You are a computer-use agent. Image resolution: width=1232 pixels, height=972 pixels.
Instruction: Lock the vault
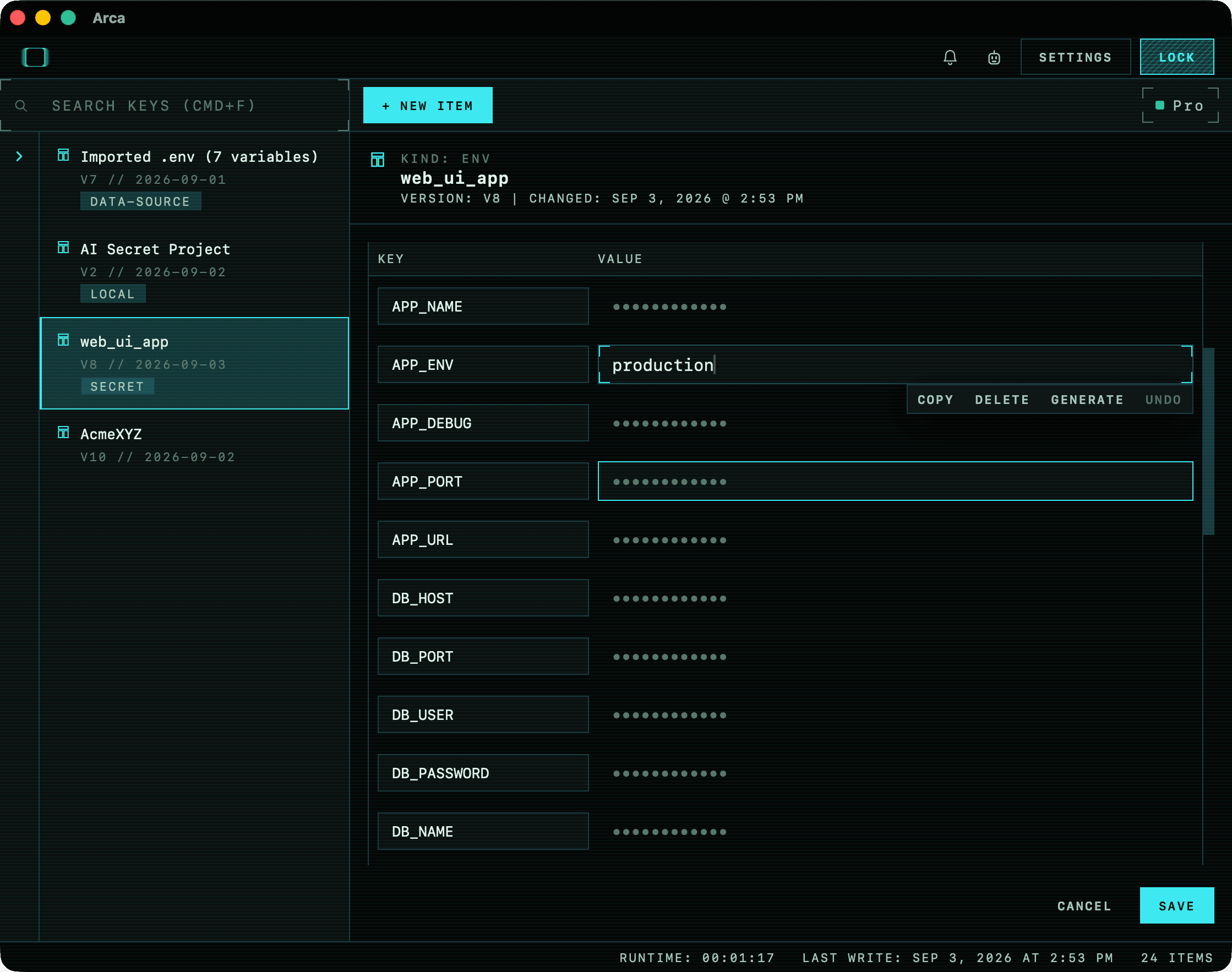1176,57
